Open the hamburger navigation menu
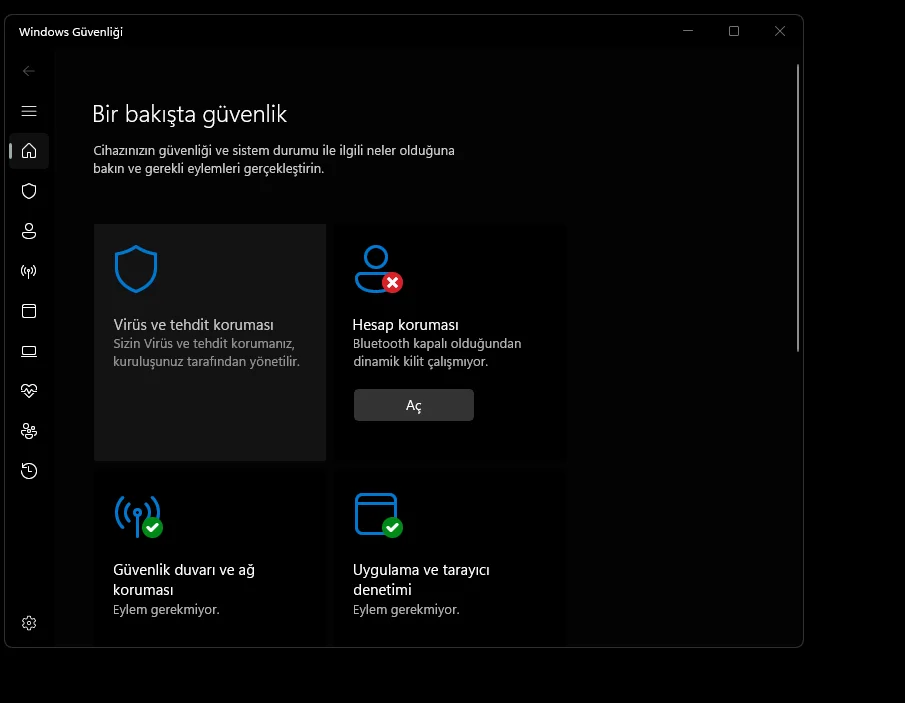The width and height of the screenshot is (905, 703). 29,111
